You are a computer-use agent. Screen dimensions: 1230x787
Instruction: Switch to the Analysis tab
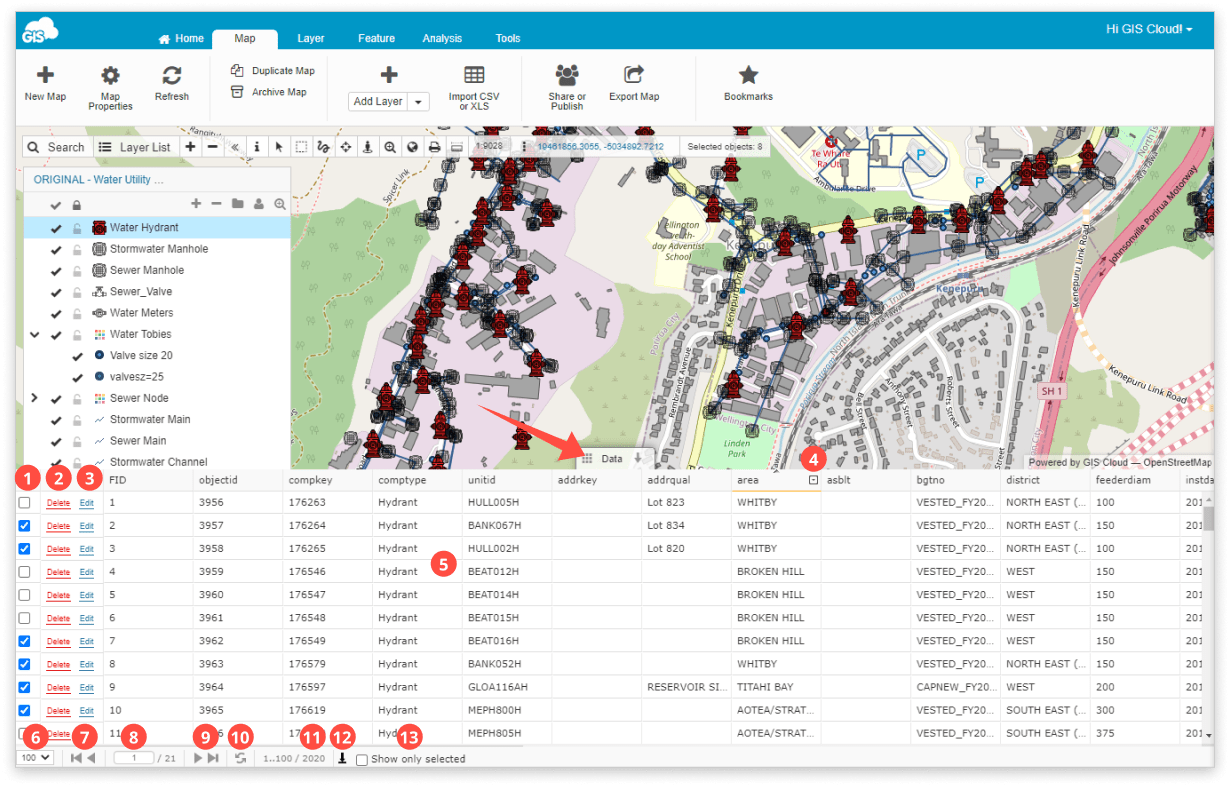click(442, 38)
